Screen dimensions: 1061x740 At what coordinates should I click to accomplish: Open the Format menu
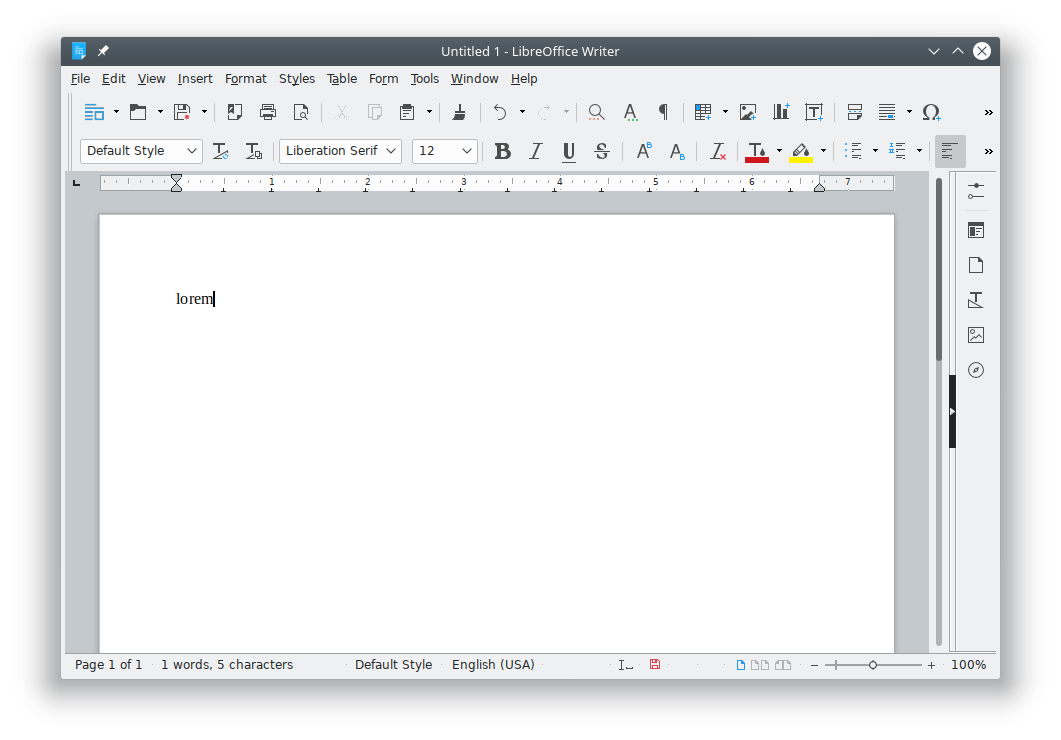pyautogui.click(x=246, y=78)
